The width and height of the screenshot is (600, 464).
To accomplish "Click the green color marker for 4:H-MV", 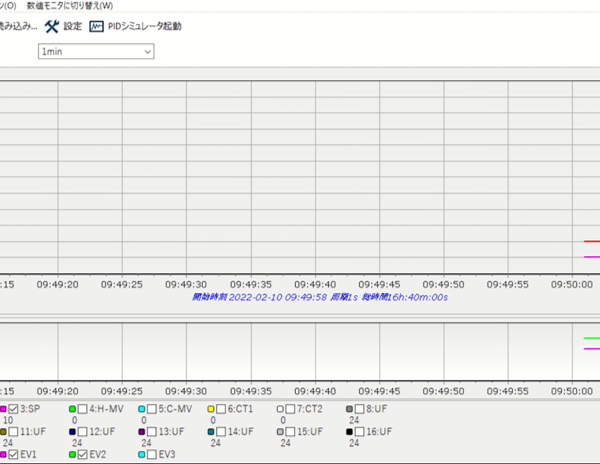I will (73, 409).
